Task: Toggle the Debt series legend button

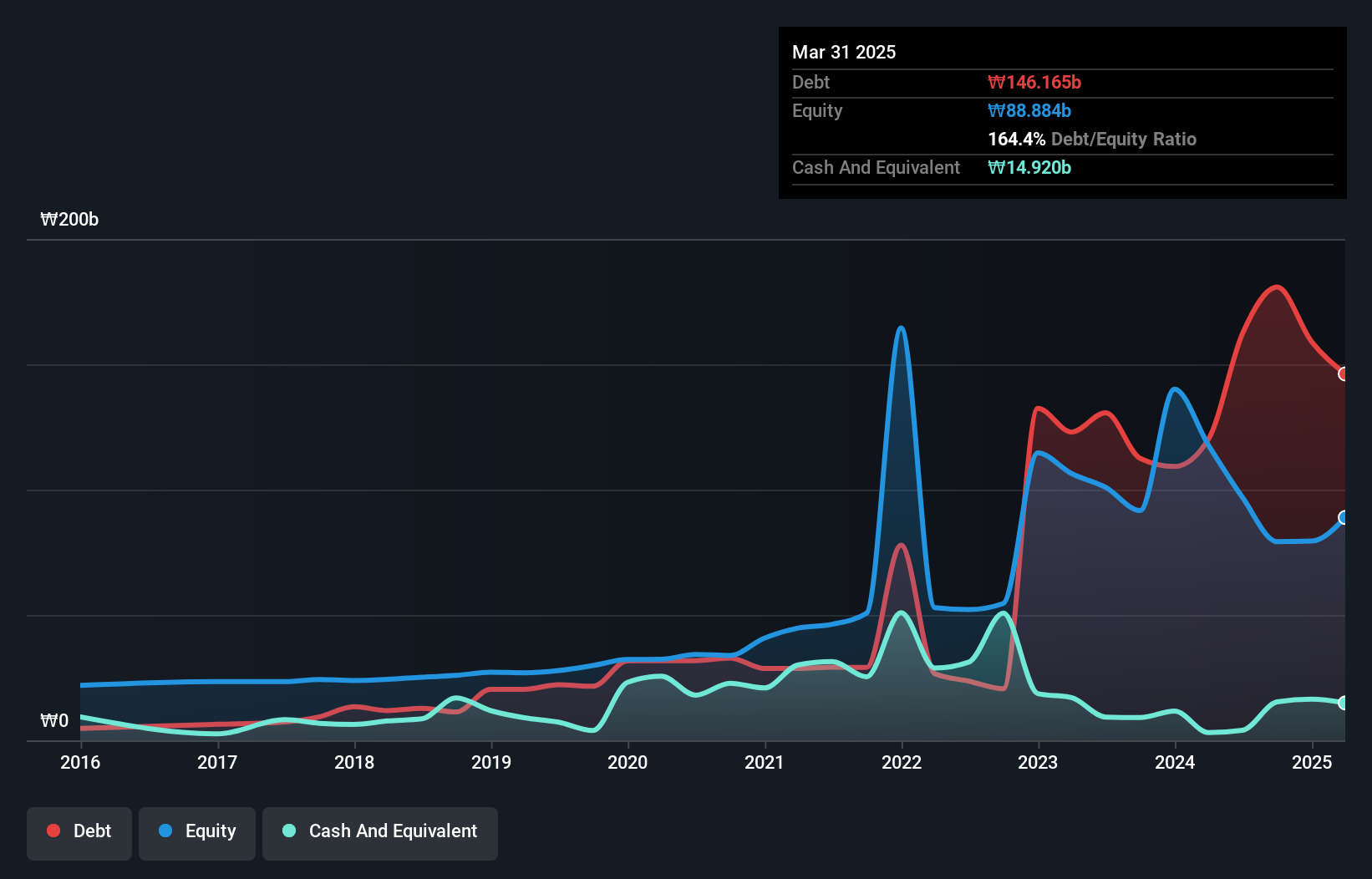Action: pyautogui.click(x=79, y=833)
